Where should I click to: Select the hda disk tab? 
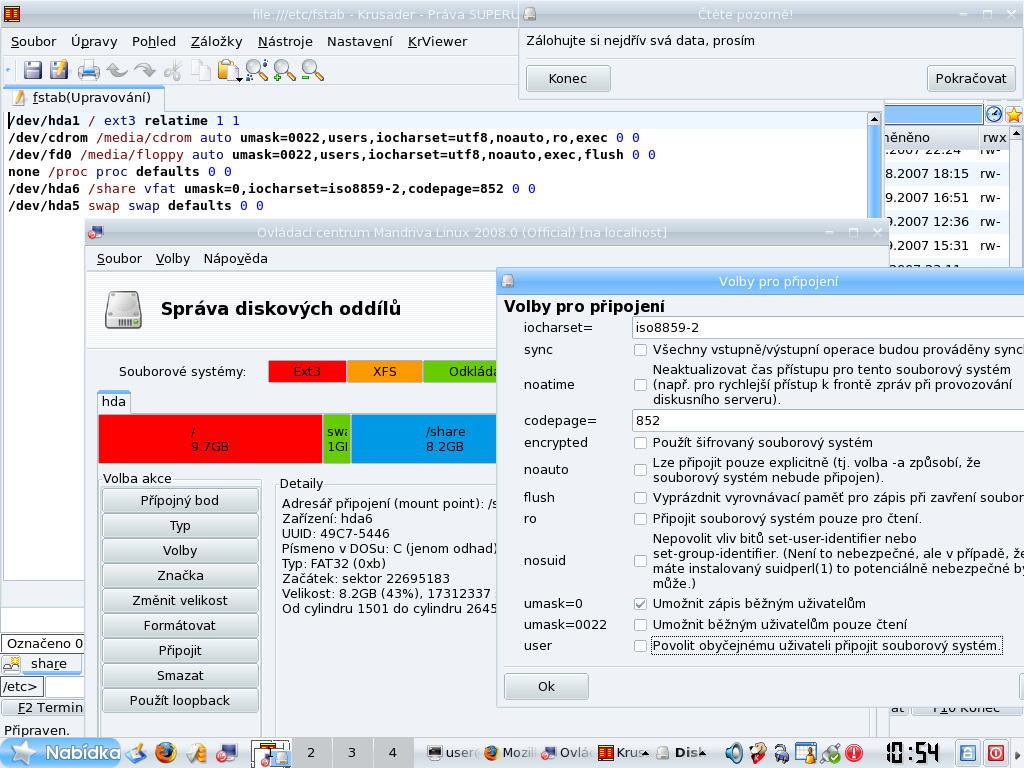click(114, 402)
